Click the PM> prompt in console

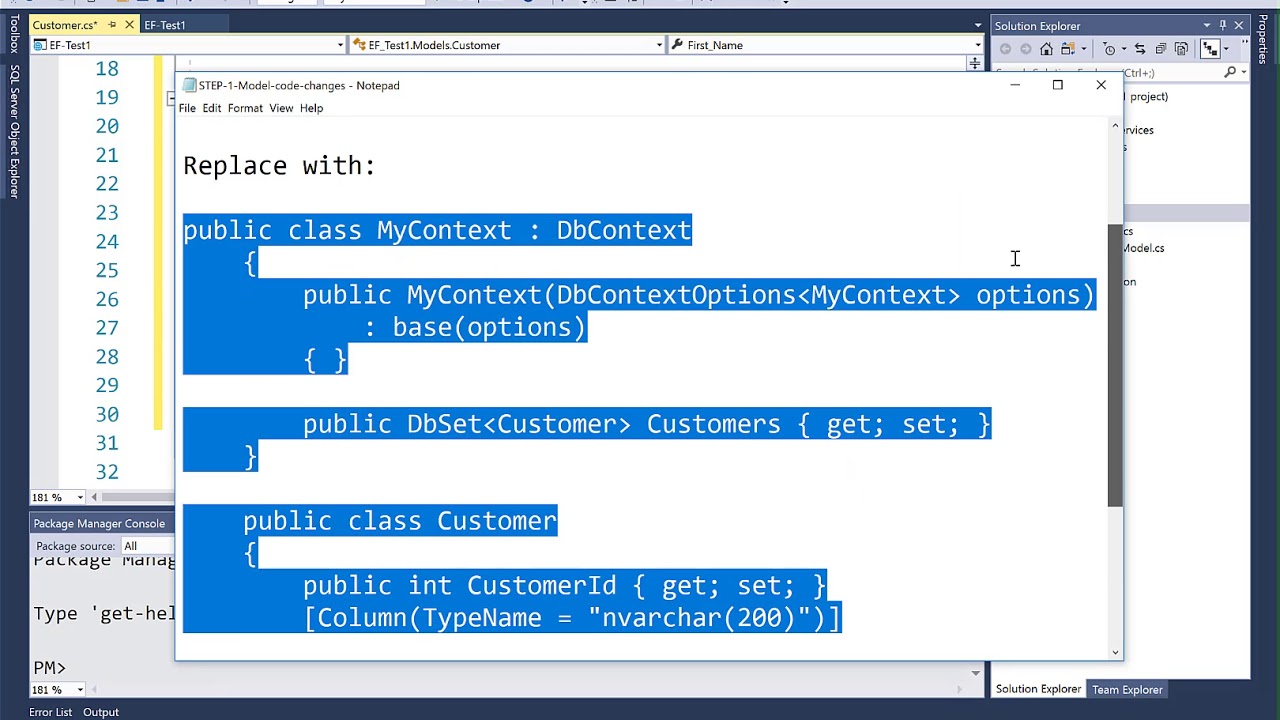pos(50,667)
